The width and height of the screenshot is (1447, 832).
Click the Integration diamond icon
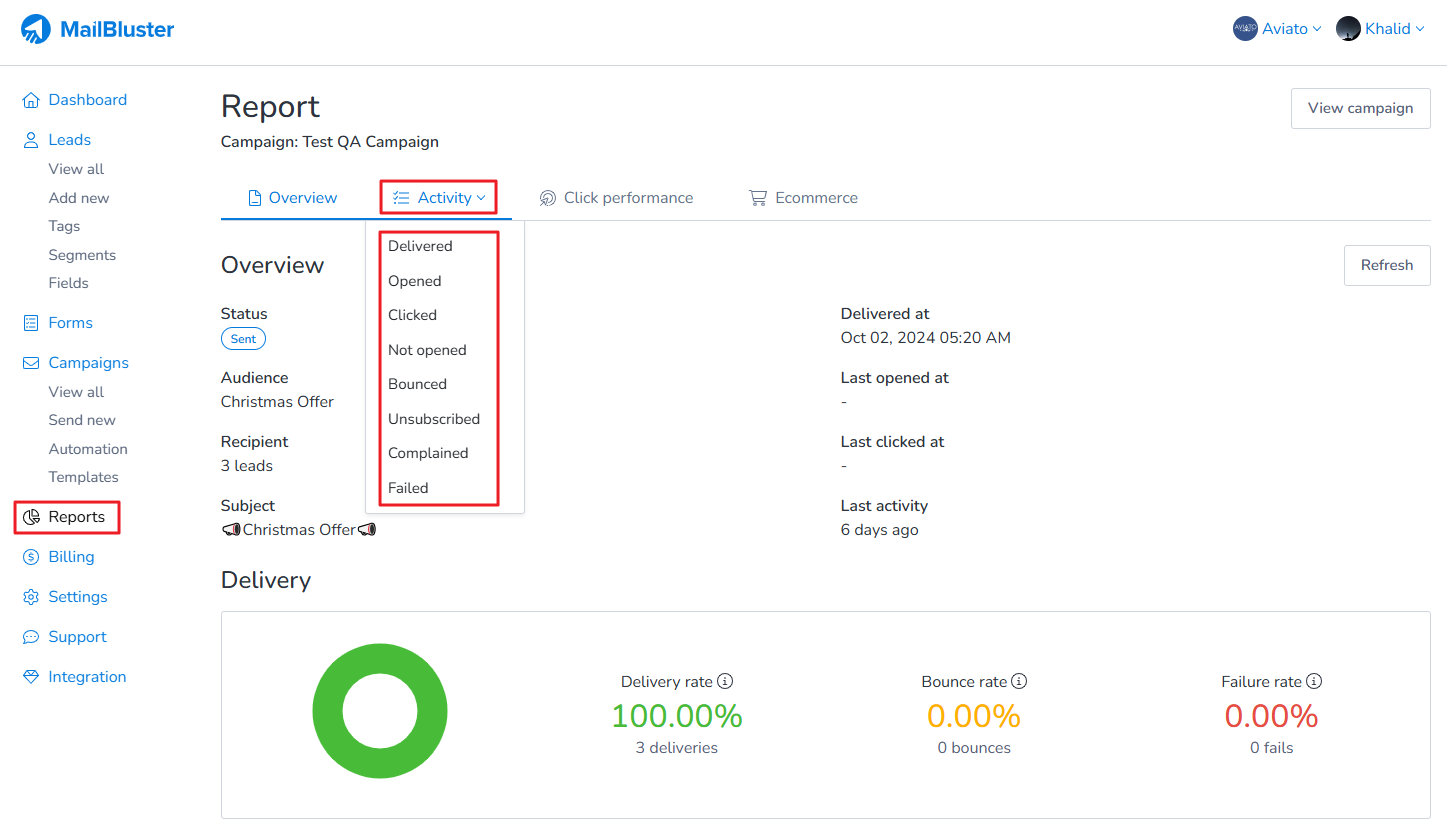(31, 677)
